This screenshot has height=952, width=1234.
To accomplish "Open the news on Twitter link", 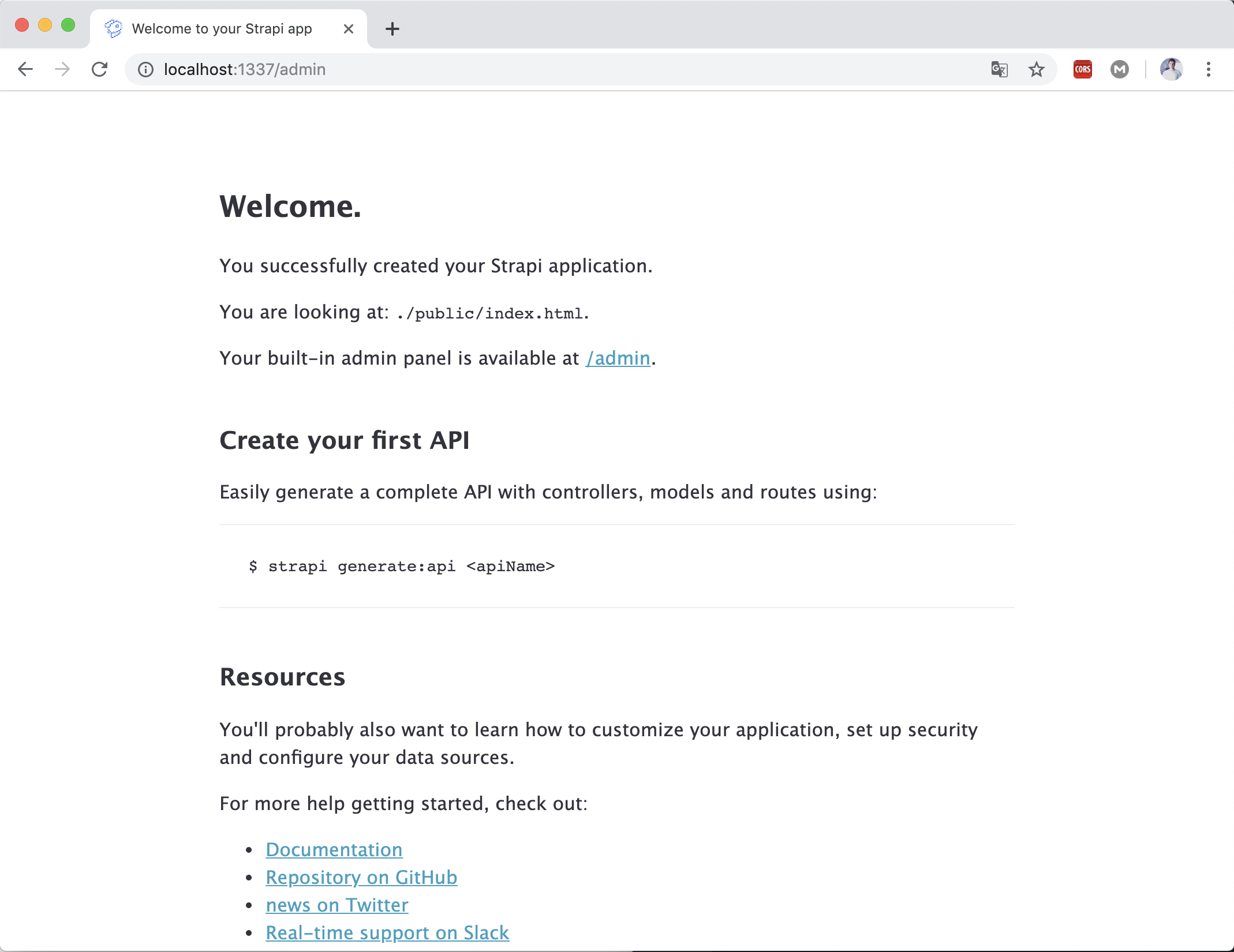I will click(337, 905).
